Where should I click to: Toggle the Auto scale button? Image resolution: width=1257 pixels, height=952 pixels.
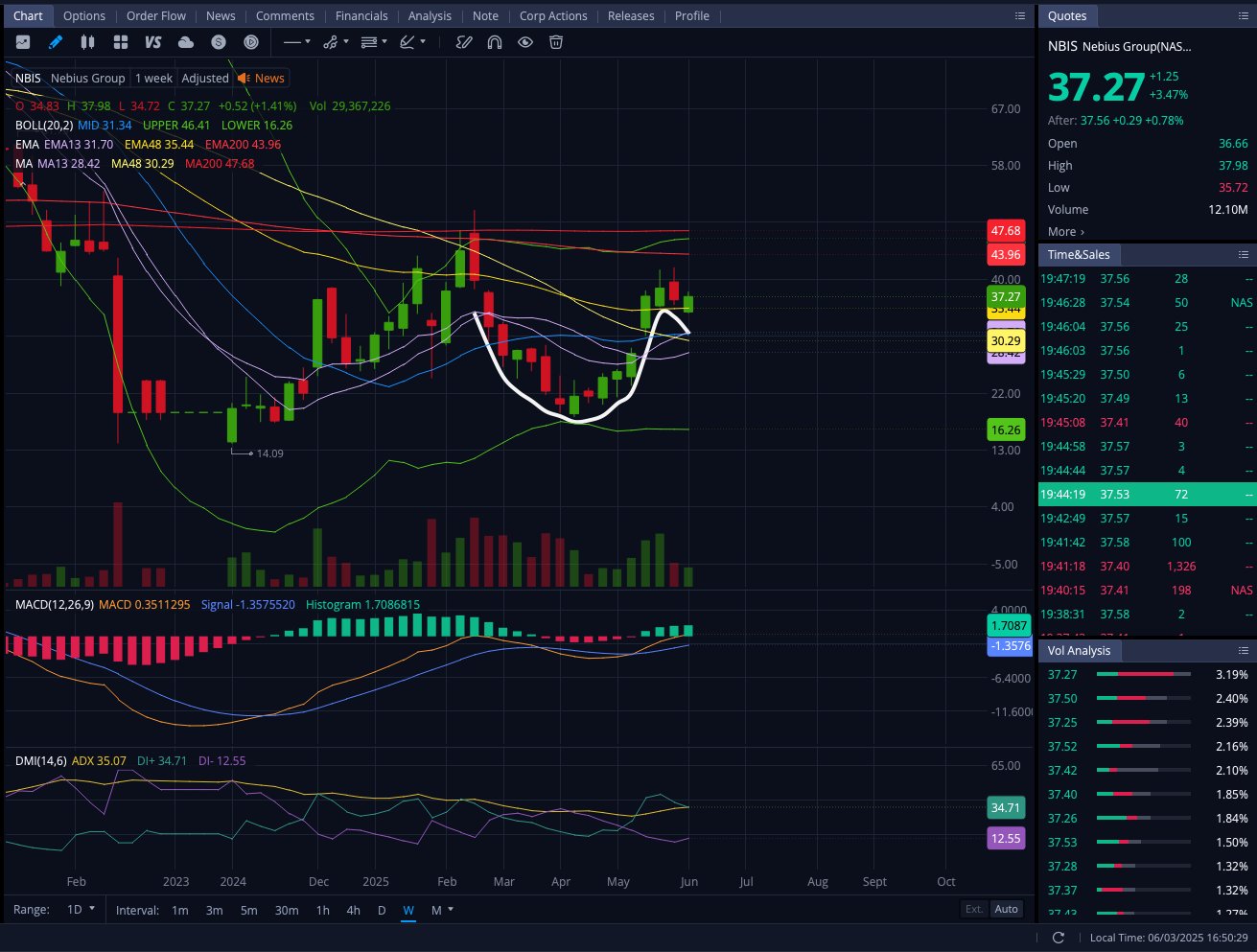point(1006,910)
